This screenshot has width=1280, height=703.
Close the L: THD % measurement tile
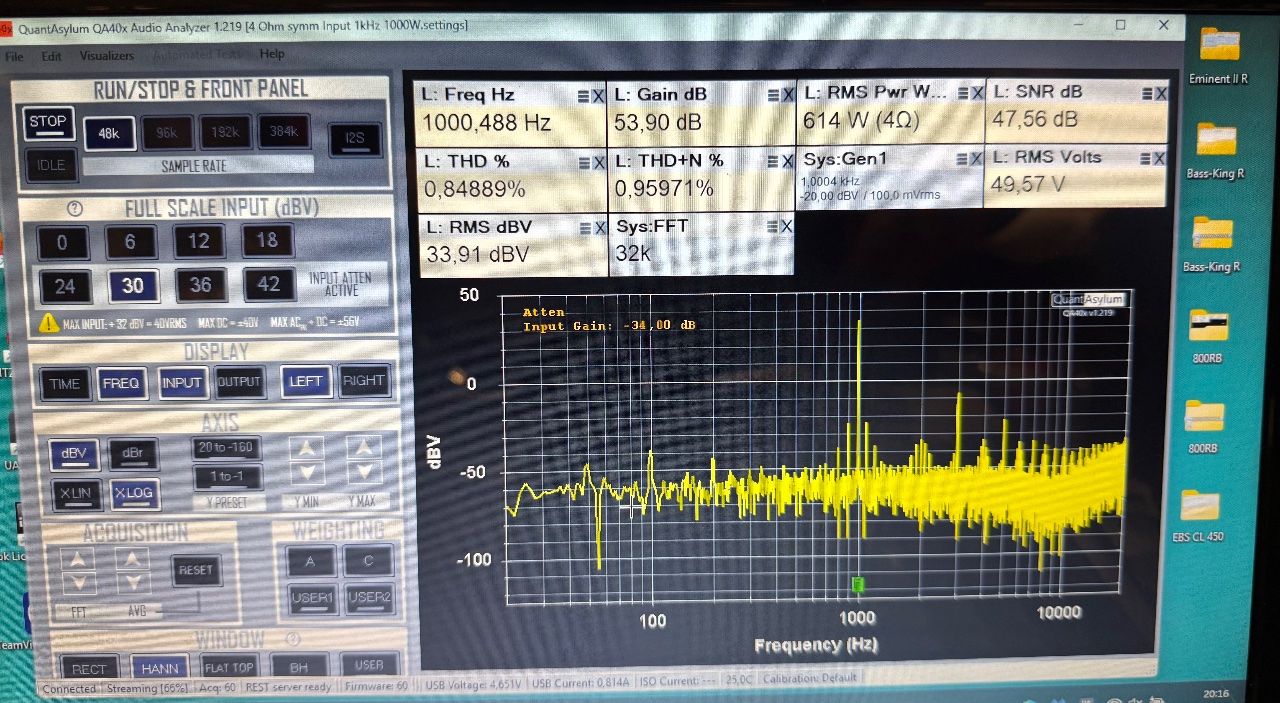point(599,162)
